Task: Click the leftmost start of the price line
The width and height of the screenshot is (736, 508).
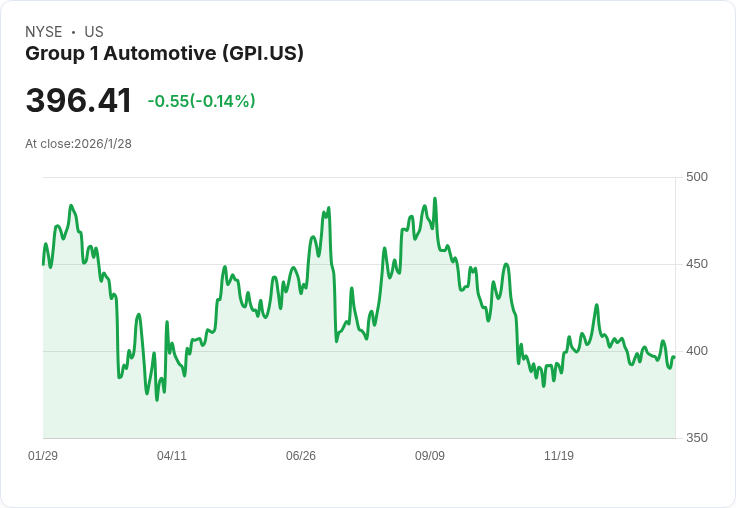Action: (x=43, y=264)
